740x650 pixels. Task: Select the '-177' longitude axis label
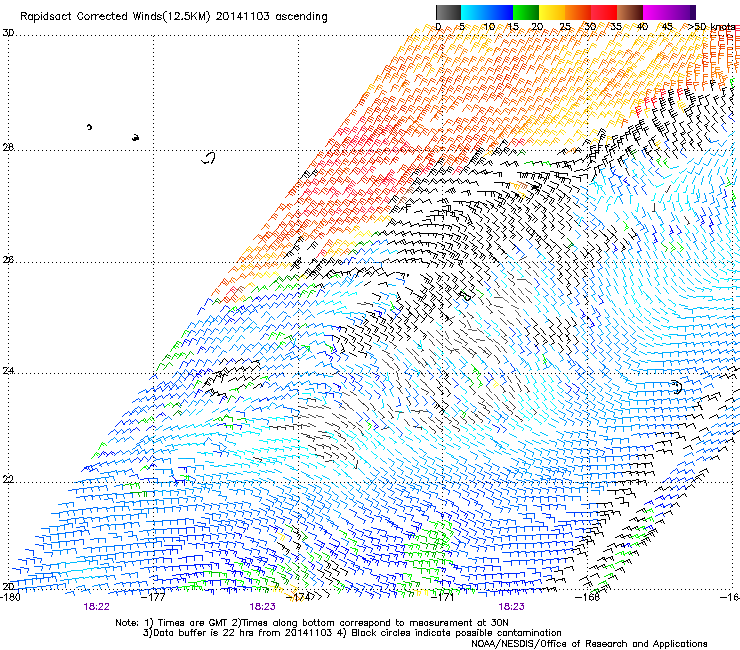(154, 597)
